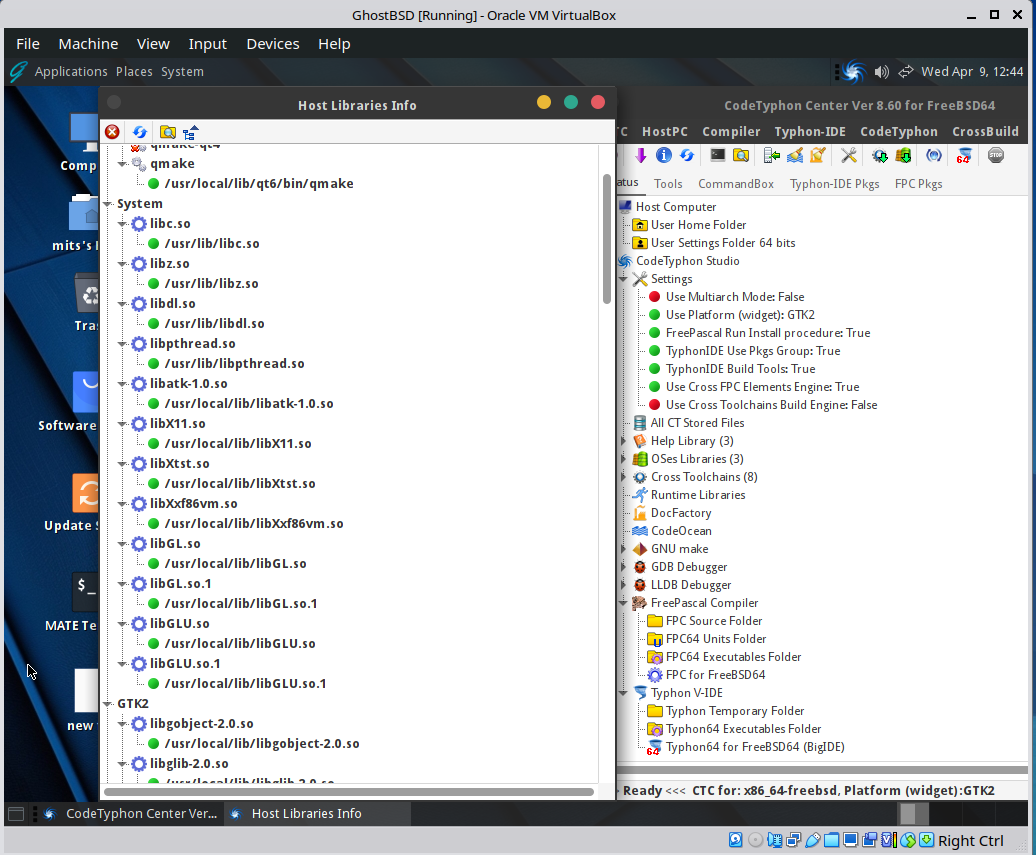Screen dimensions: 1036x855
Task: Collapse the GTK2 group in the libraries tree
Action: (108, 704)
